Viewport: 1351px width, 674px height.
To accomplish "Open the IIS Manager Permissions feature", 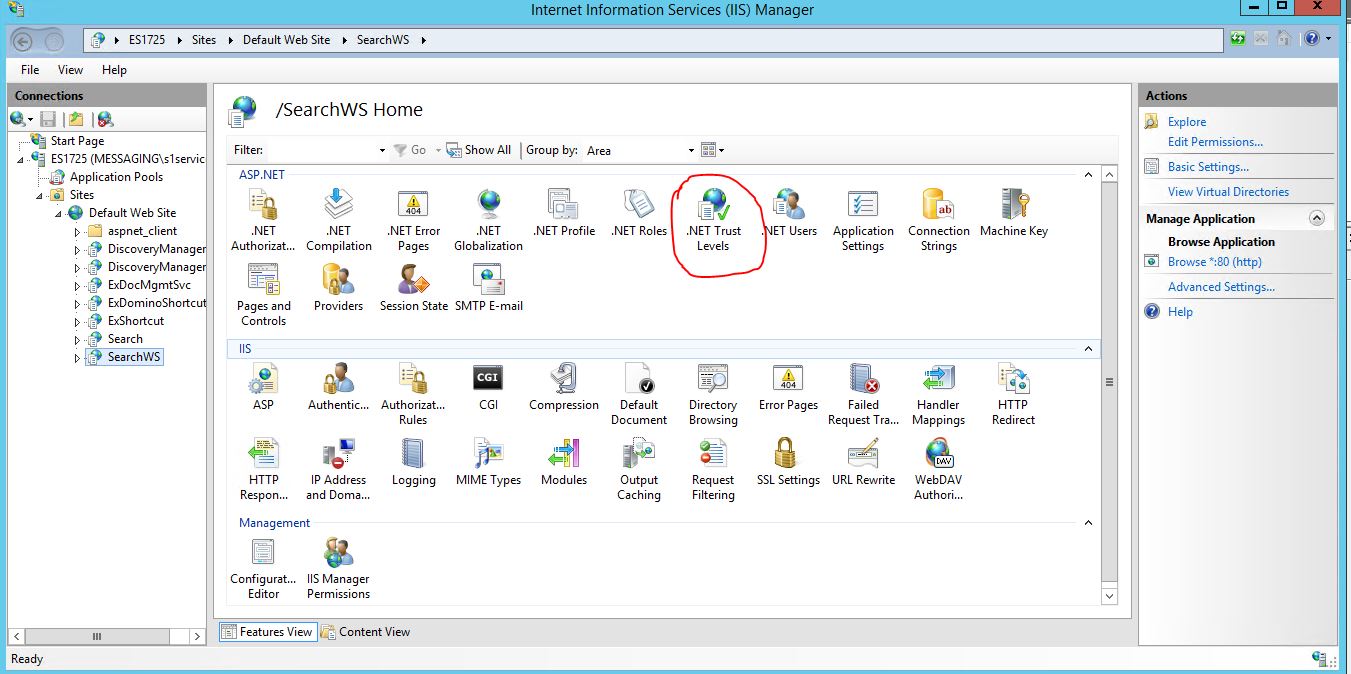I will pos(337,562).
